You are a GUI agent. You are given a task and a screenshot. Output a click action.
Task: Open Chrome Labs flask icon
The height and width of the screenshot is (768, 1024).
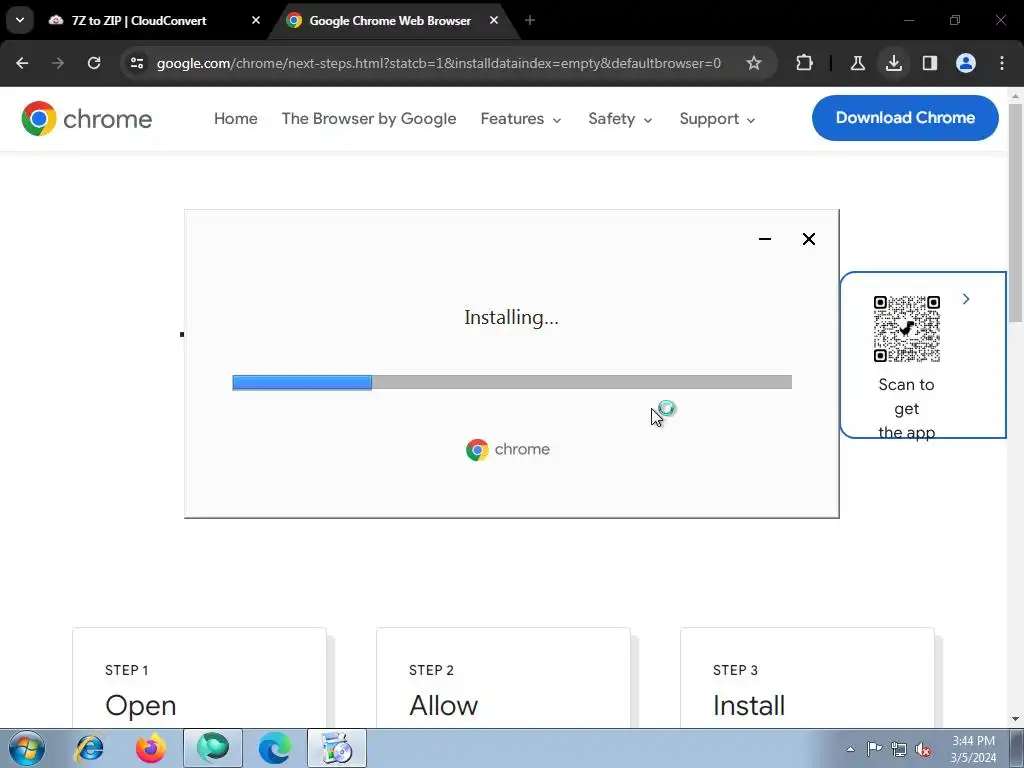pyautogui.click(x=857, y=63)
